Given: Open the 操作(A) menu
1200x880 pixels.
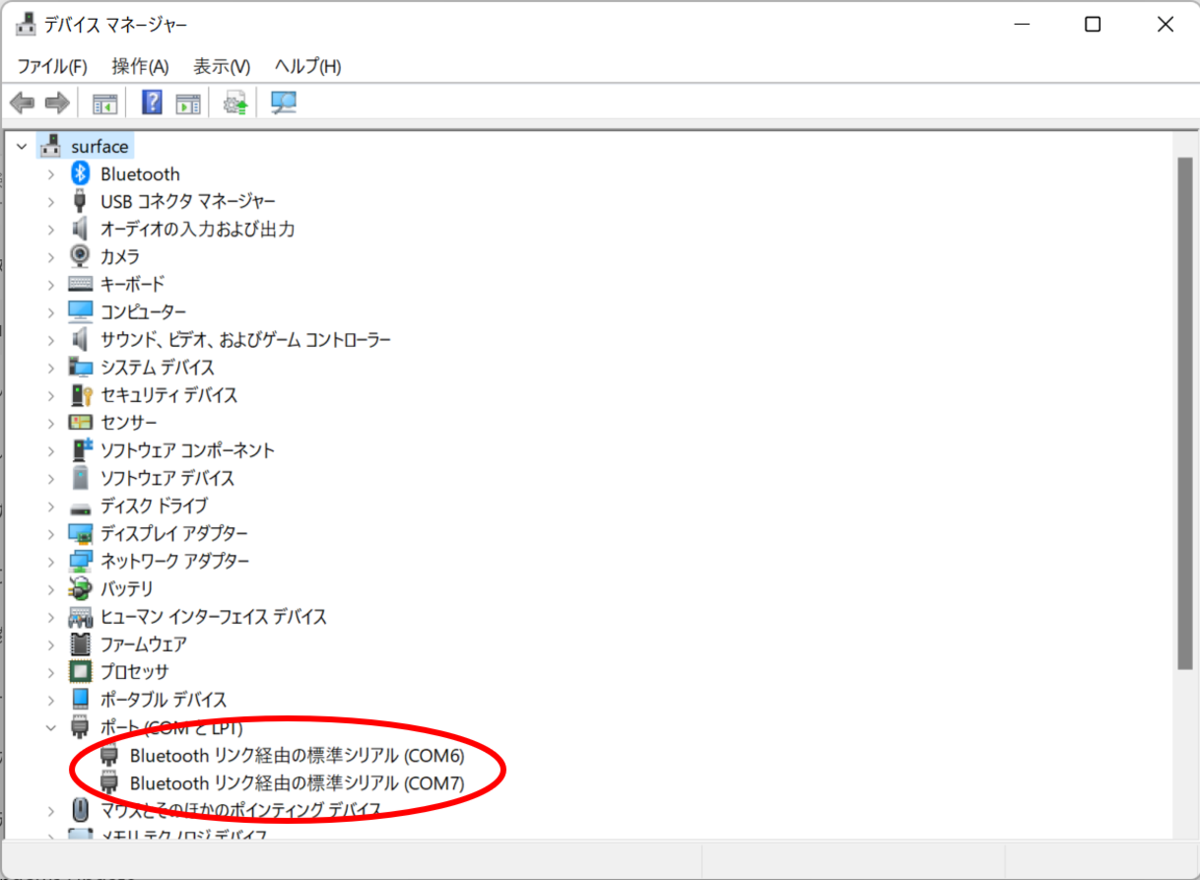Looking at the screenshot, I should 140,66.
